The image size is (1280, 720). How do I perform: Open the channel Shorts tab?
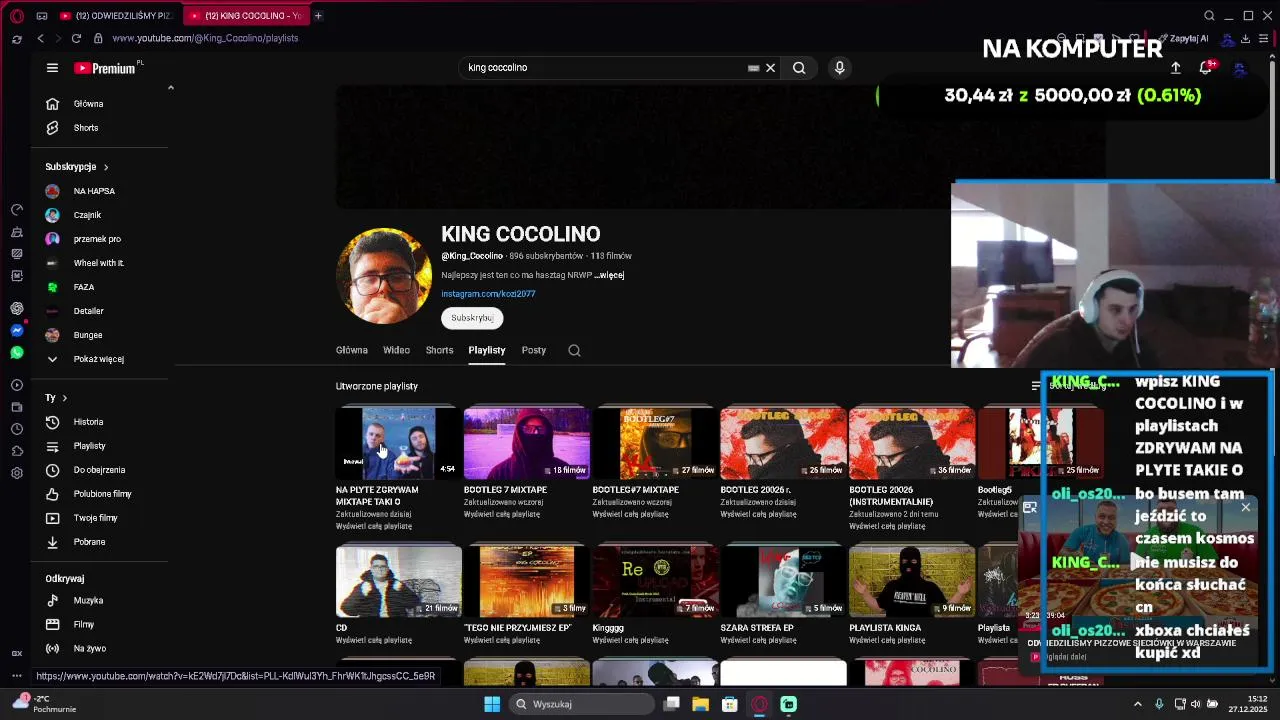[x=439, y=350]
